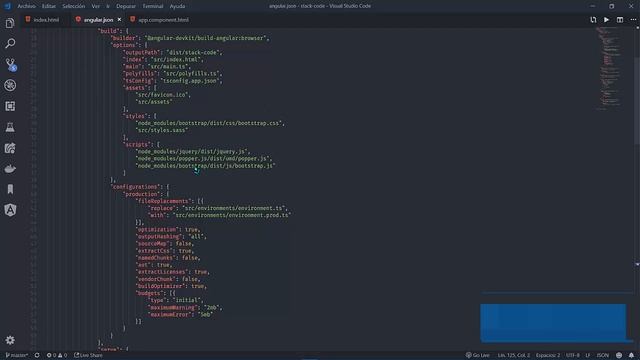Screen dimensions: 640x360
Task: Click the "budgets" key line
Action: click(x=156, y=293)
